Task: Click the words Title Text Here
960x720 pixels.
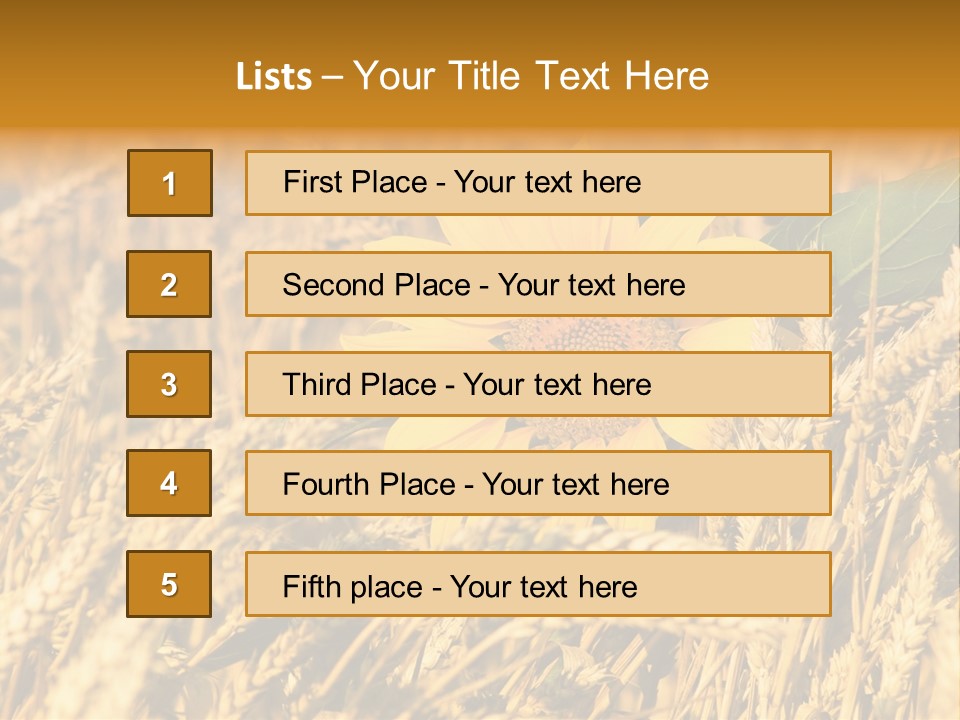Action: [579, 76]
